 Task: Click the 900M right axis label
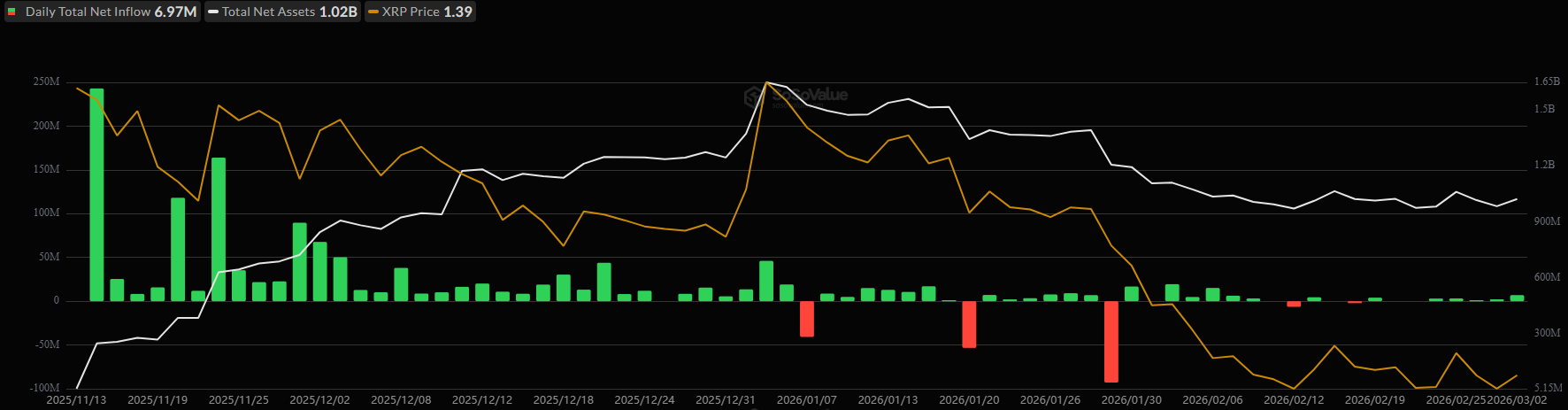[1547, 221]
